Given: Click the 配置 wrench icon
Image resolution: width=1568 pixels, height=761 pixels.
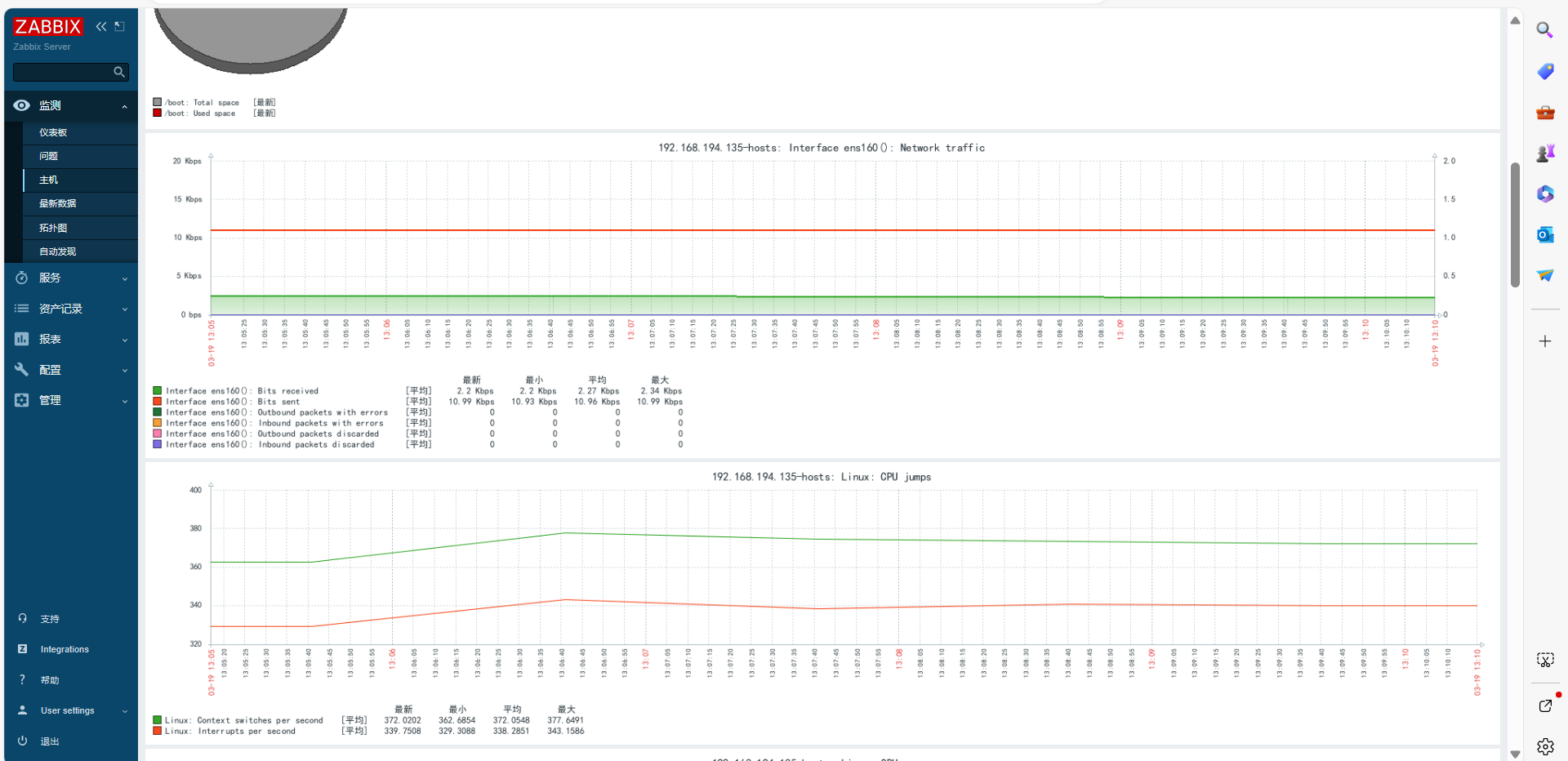Looking at the screenshot, I should point(22,370).
